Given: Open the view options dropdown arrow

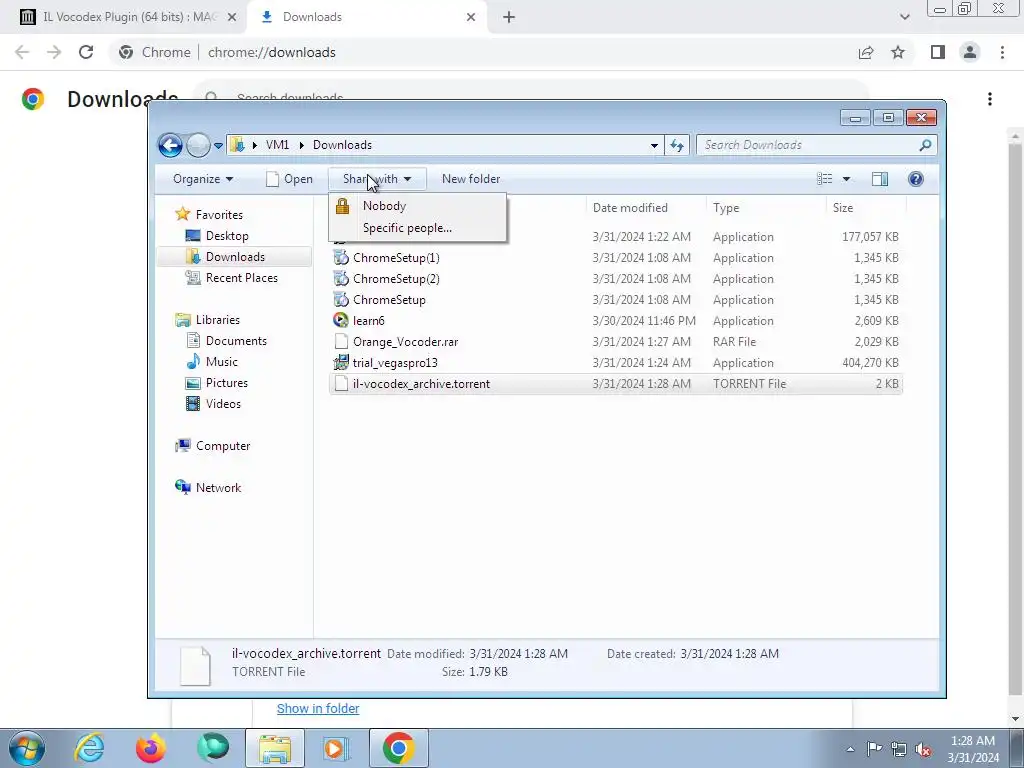Looking at the screenshot, I should (846, 179).
